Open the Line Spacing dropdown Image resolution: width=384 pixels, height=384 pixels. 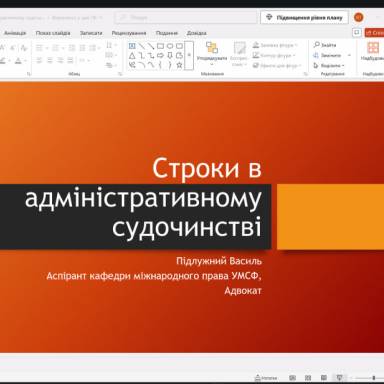[111, 46]
